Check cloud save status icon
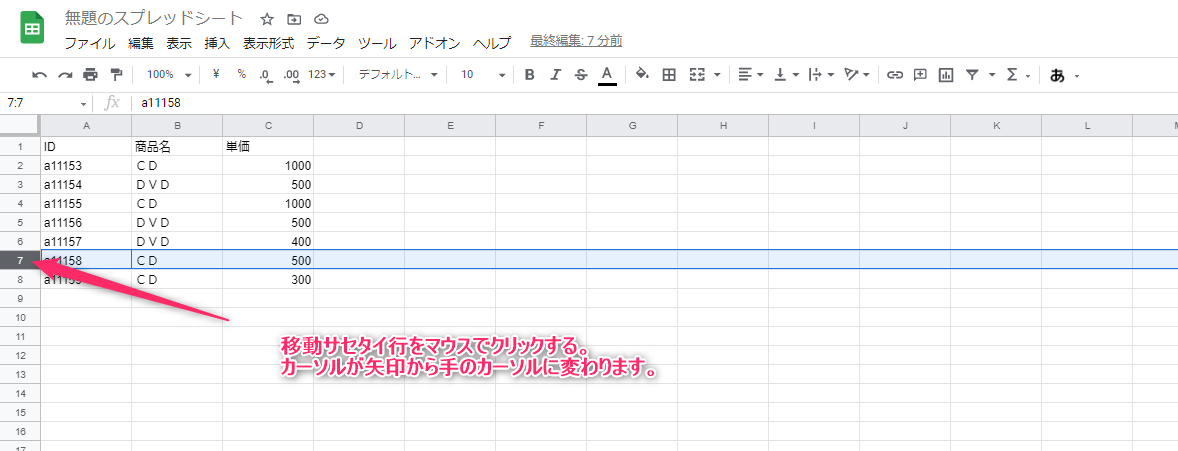This screenshot has height=451, width=1178. 322,19
